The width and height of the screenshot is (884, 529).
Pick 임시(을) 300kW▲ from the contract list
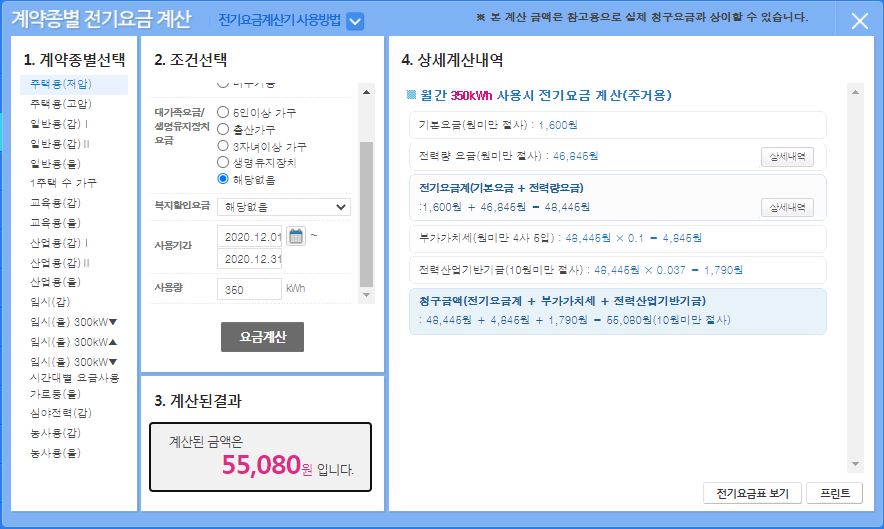click(x=73, y=342)
